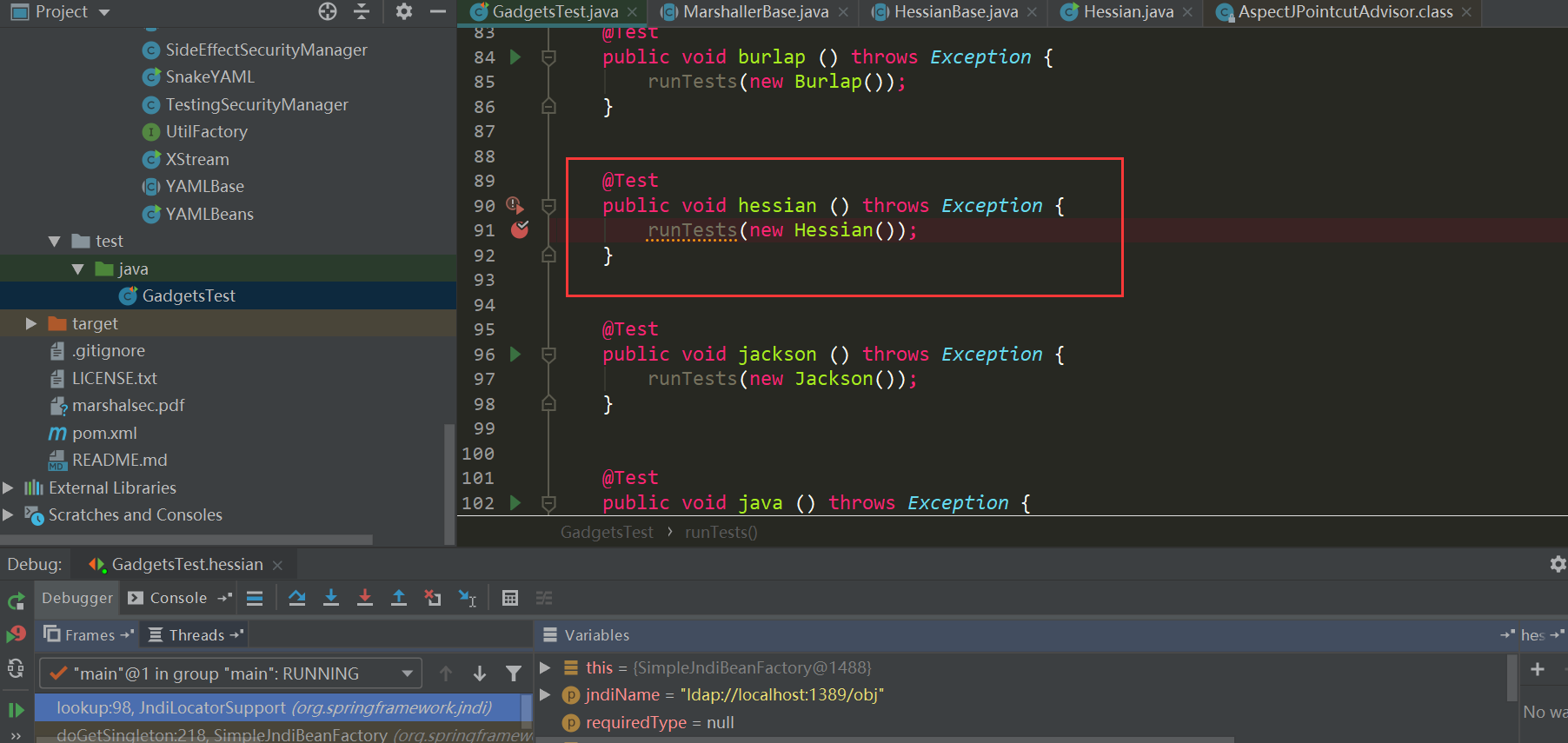The width and height of the screenshot is (1568, 743).
Task: Select the Debugger tab
Action: (76, 598)
